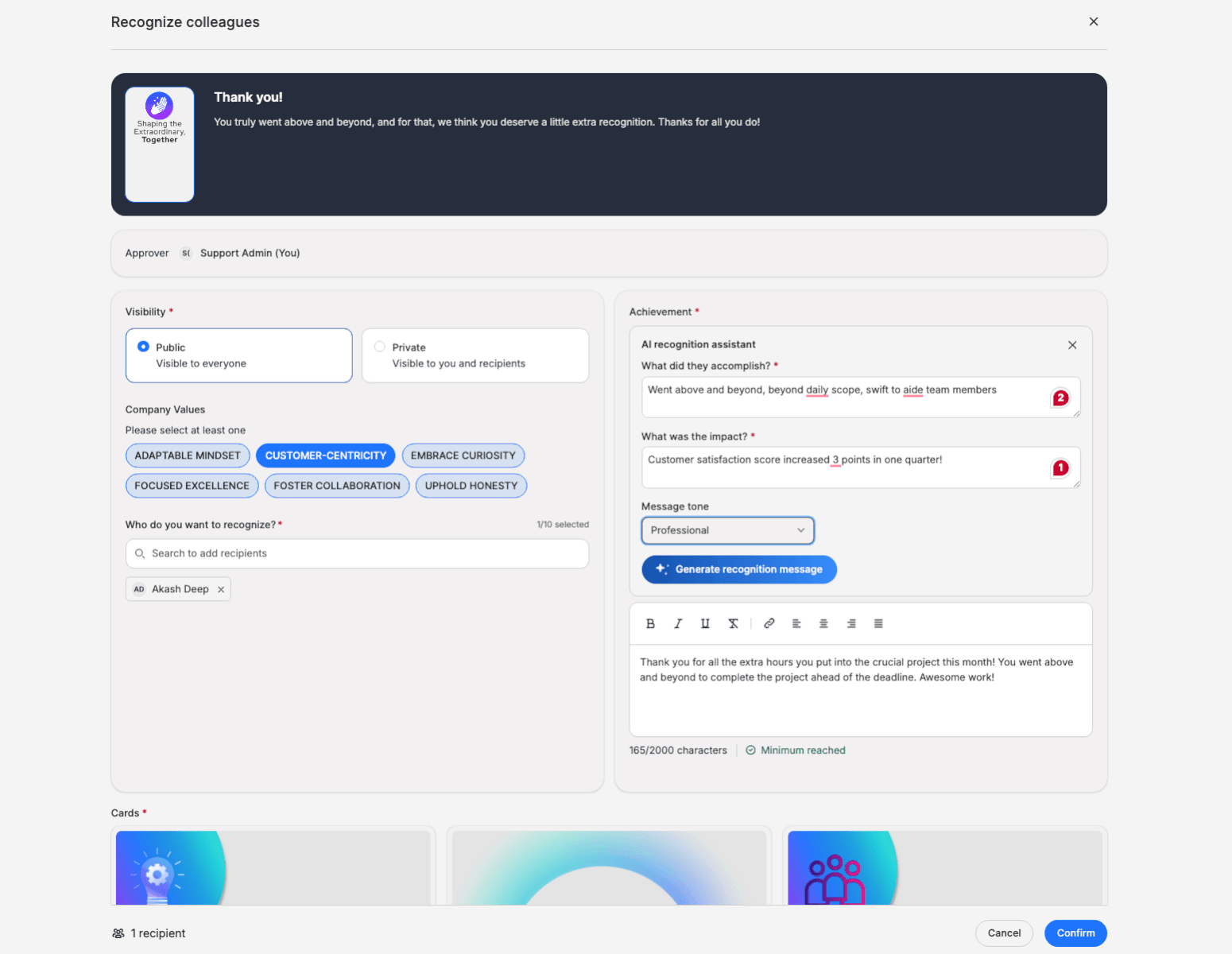The image size is (1232, 954).
Task: Close the Recognize colleagues dialog
Action: pos(1094,21)
